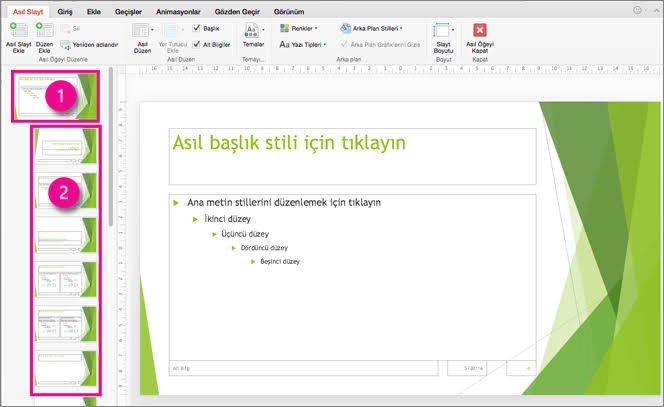Viewport: 664px width, 407px height.
Task: Click Yeniden adlandır in the ribbon
Action: (x=91, y=45)
